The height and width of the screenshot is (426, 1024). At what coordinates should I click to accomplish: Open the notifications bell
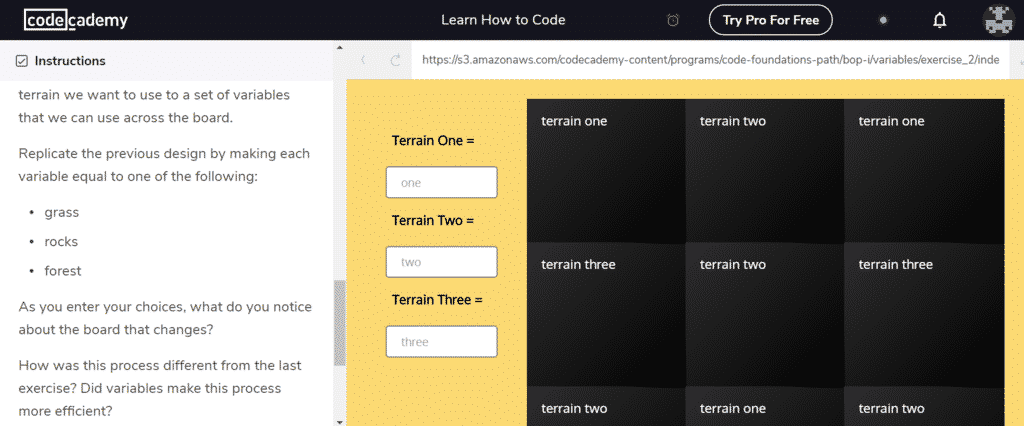click(x=939, y=20)
